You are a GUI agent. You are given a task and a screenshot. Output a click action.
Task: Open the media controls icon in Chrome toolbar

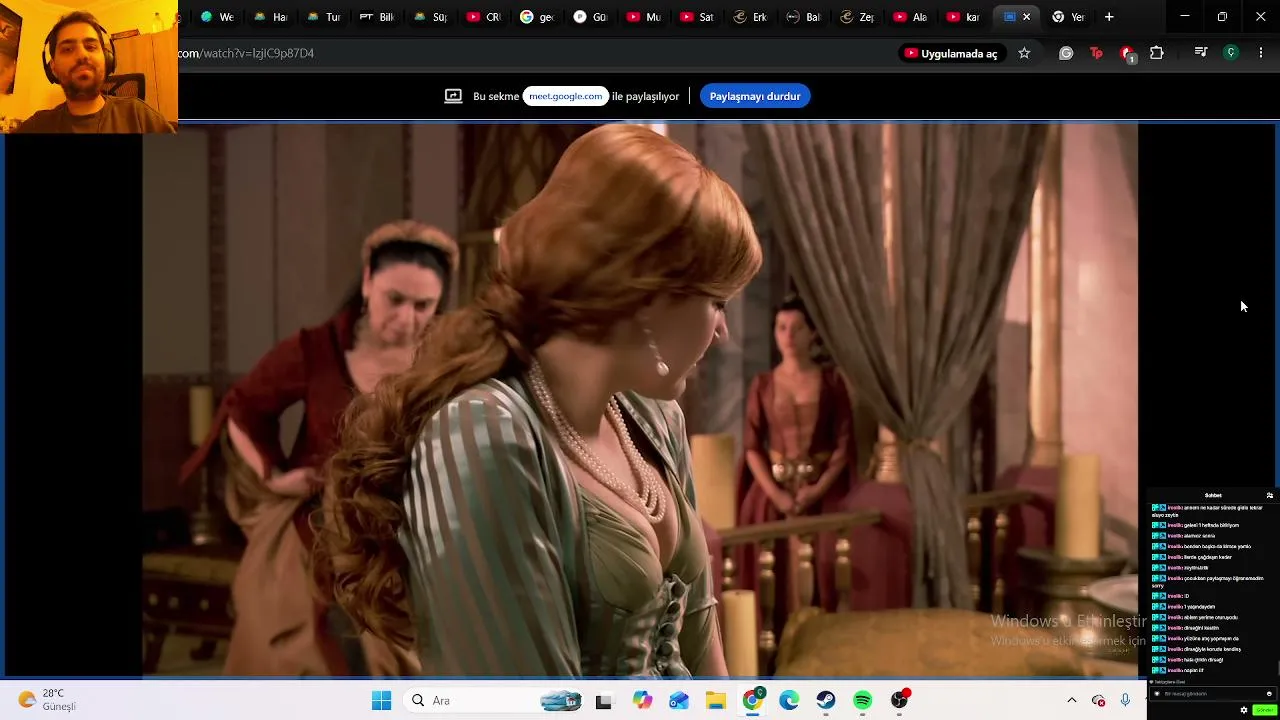point(1201,53)
